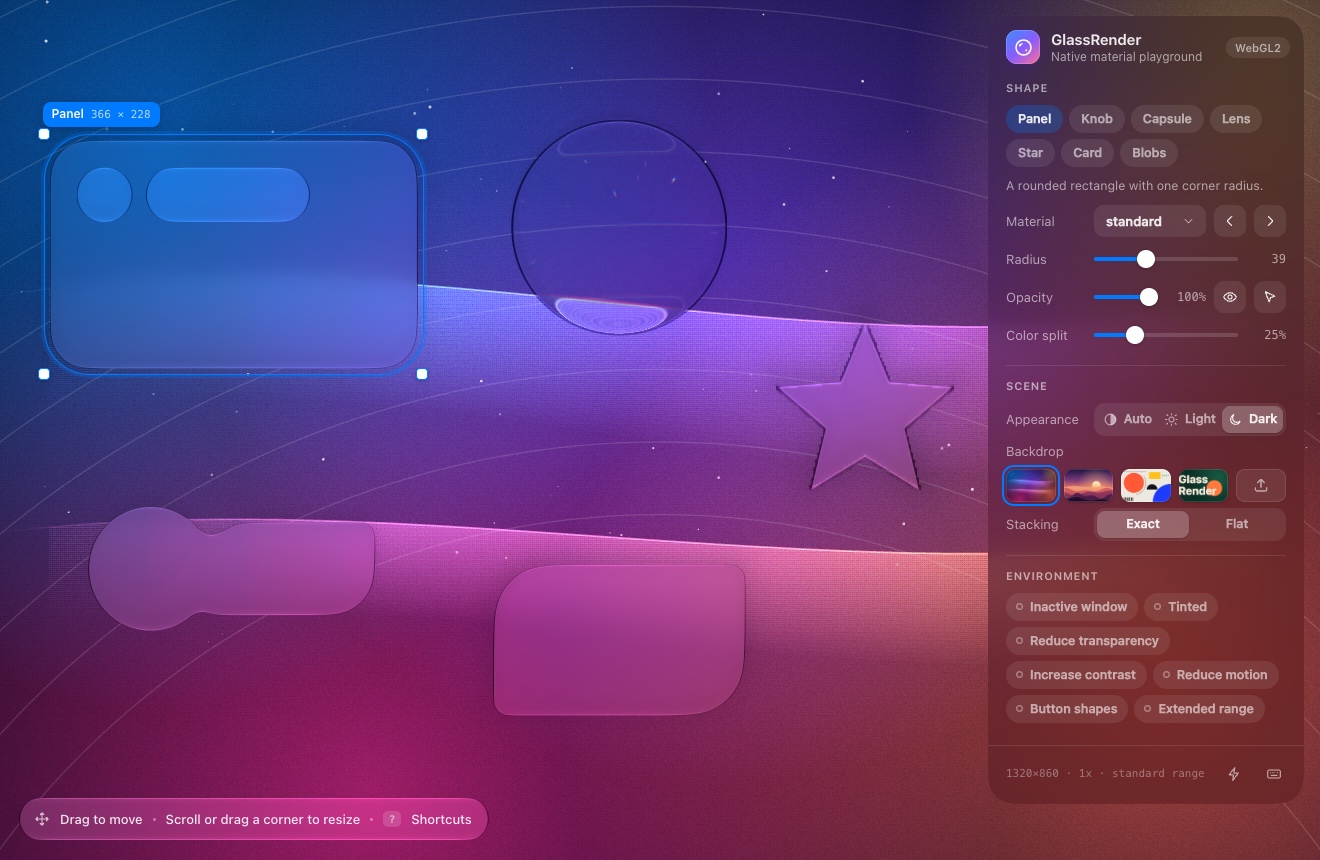1320x860 pixels.
Task: Click the top-left resize handle of Panel
Action: tap(44, 134)
